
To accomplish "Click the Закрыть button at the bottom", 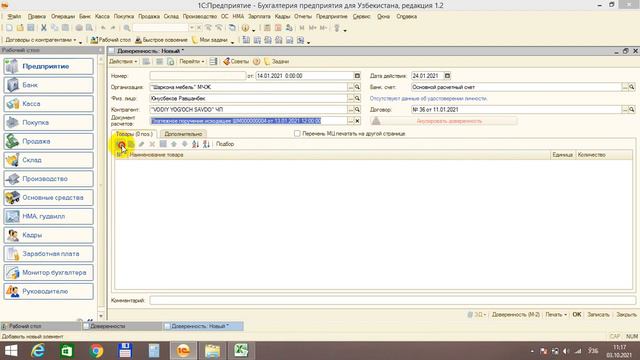I will [x=626, y=315].
